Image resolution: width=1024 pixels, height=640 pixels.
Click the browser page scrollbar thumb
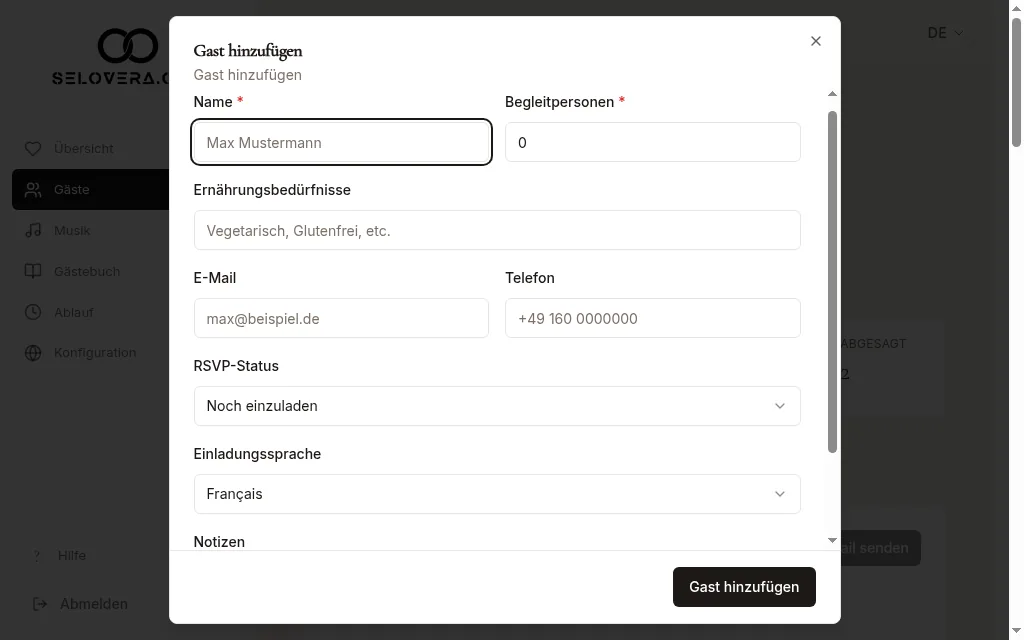tap(1016, 82)
